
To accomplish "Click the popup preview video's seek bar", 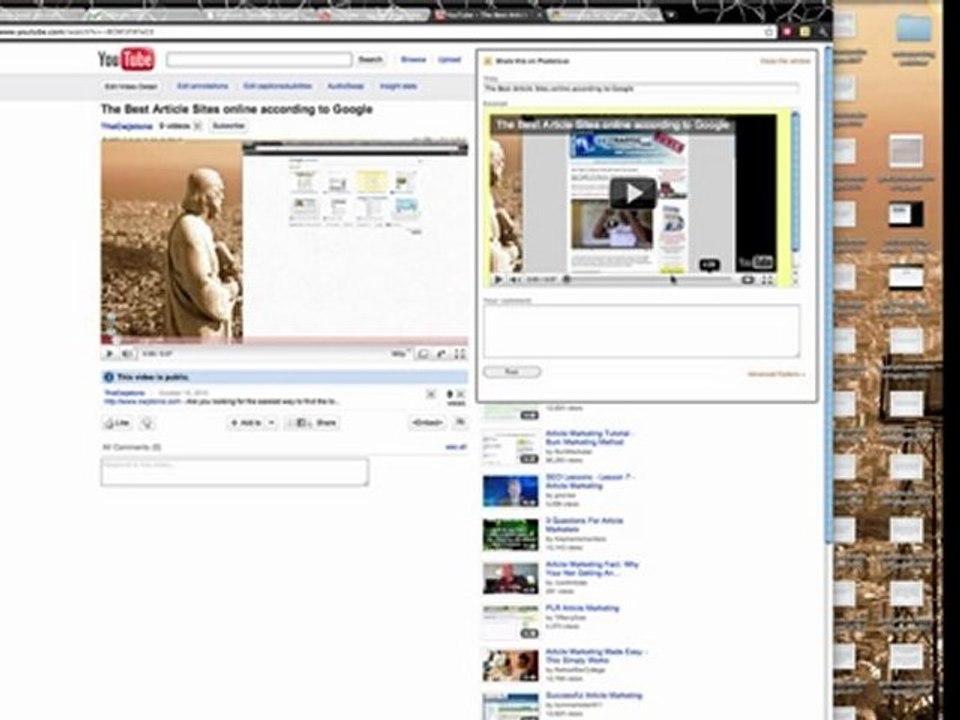I will click(650, 280).
